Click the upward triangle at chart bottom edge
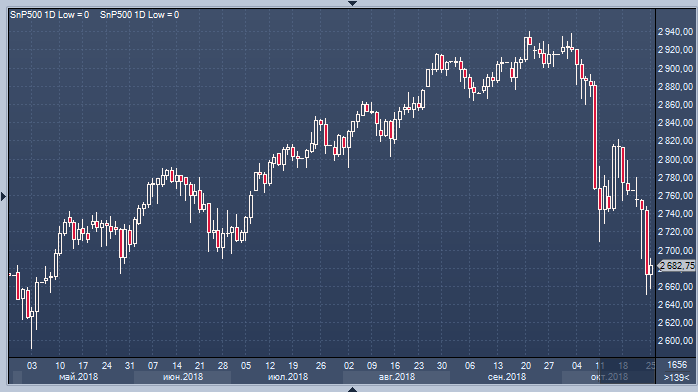The image size is (698, 392). pyautogui.click(x=352, y=389)
